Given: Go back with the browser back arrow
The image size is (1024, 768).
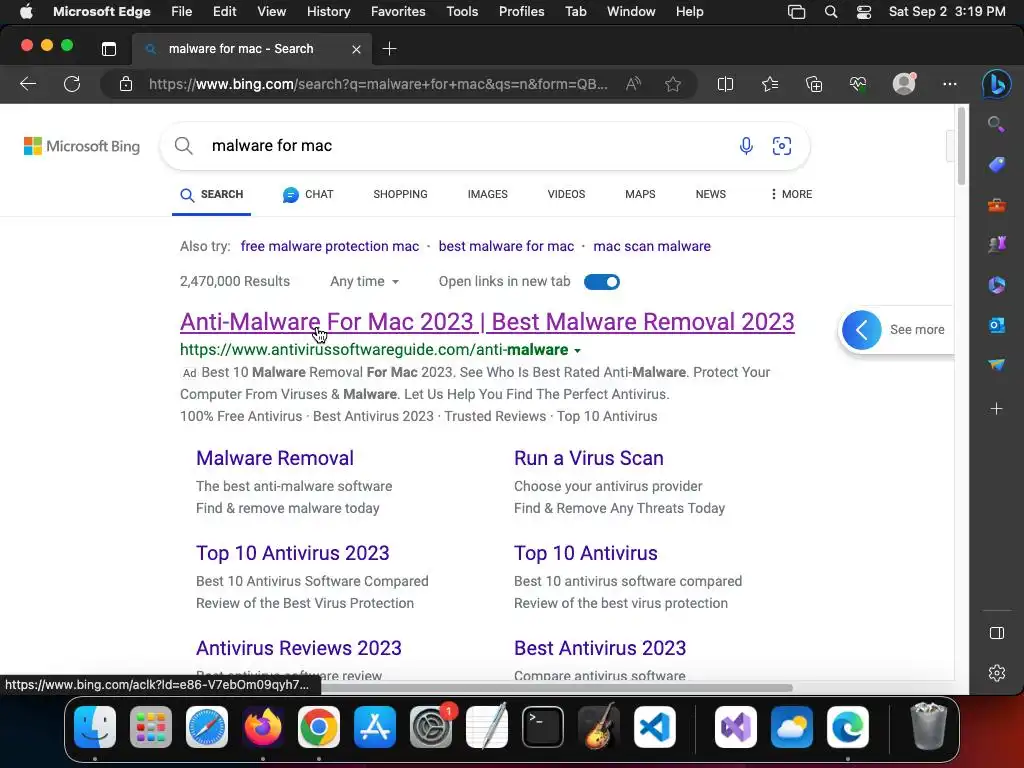Looking at the screenshot, I should 28,84.
